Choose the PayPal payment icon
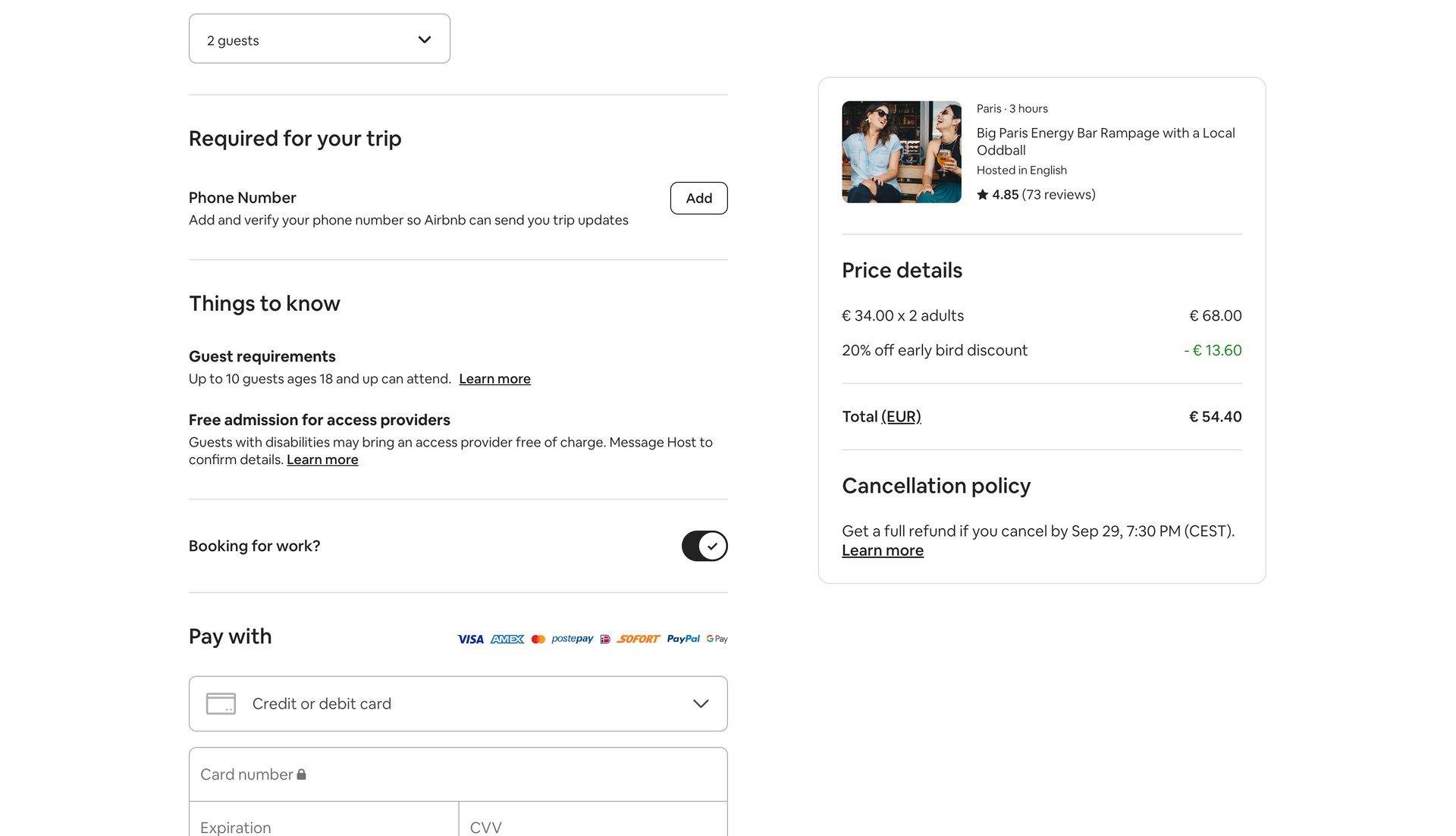 click(683, 639)
